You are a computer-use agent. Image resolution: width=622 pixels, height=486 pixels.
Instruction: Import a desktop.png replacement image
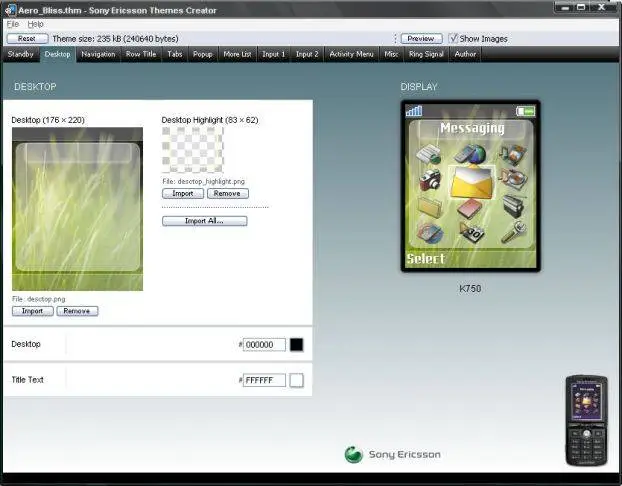pos(33,311)
